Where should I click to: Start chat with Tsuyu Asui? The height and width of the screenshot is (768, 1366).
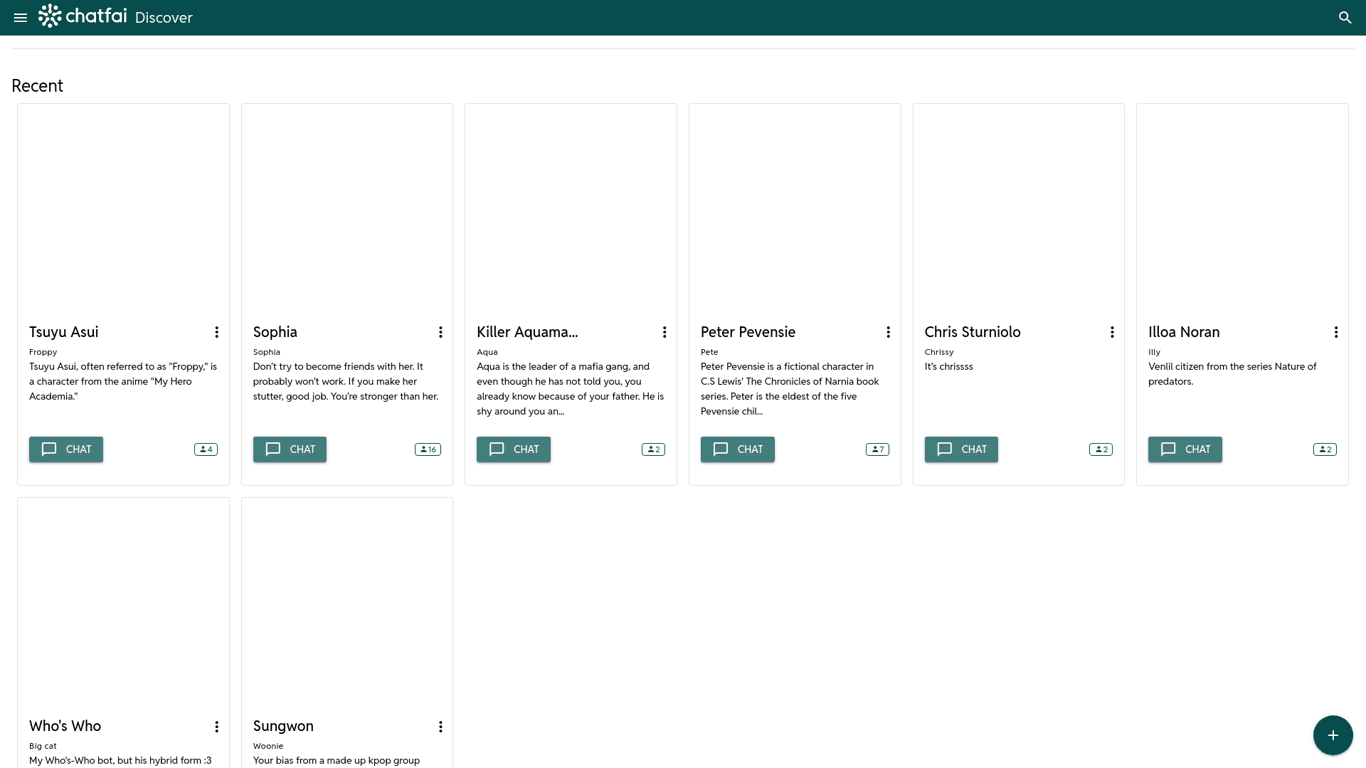point(66,449)
